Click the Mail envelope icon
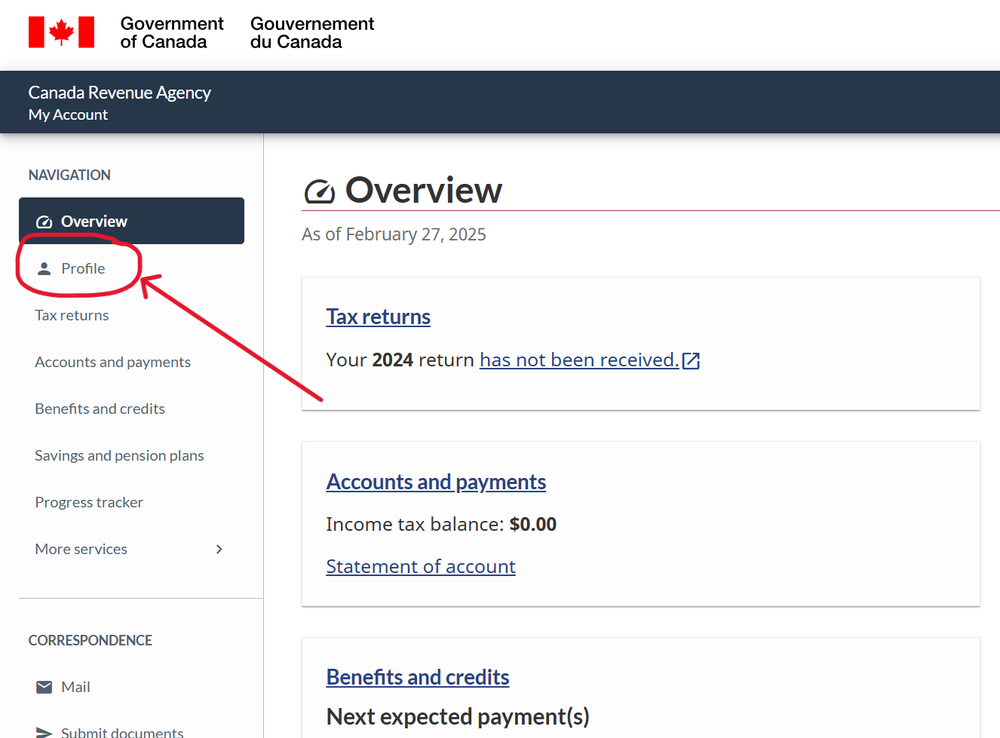Viewport: 1000px width, 738px height. click(44, 687)
